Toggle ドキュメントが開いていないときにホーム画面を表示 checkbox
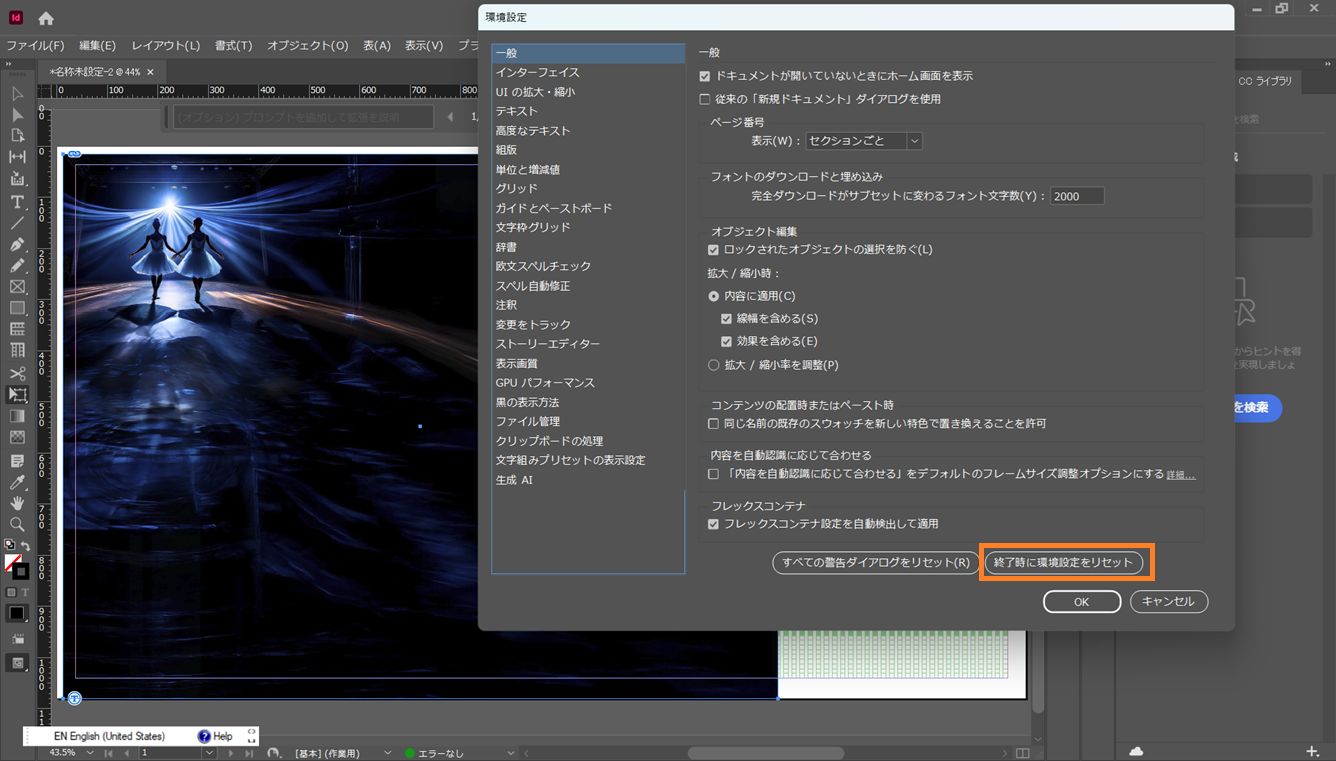This screenshot has width=1336, height=761. point(704,76)
